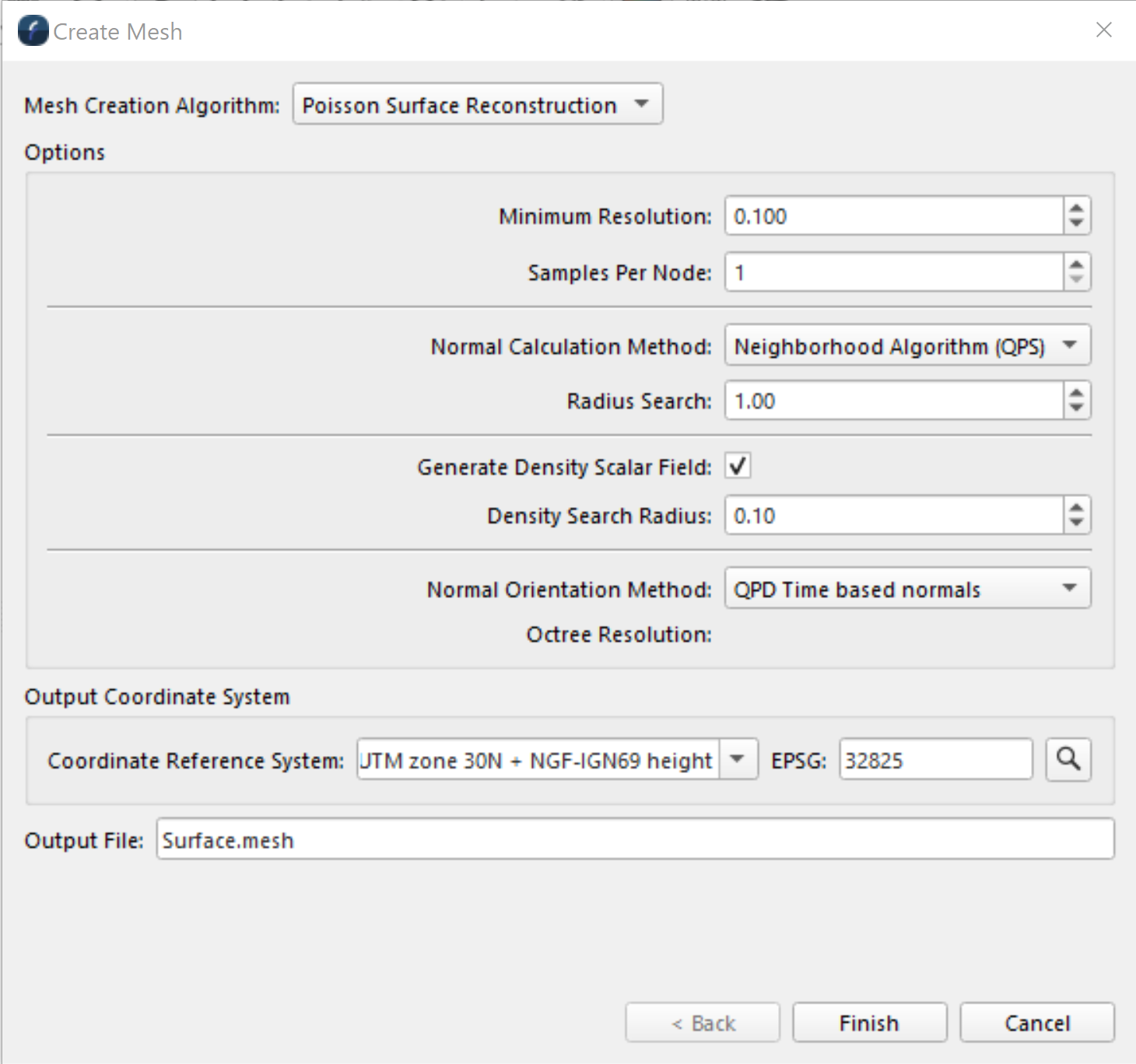The image size is (1136, 1064).
Task: Decrease Density Search Radius value
Action: pos(1076,523)
